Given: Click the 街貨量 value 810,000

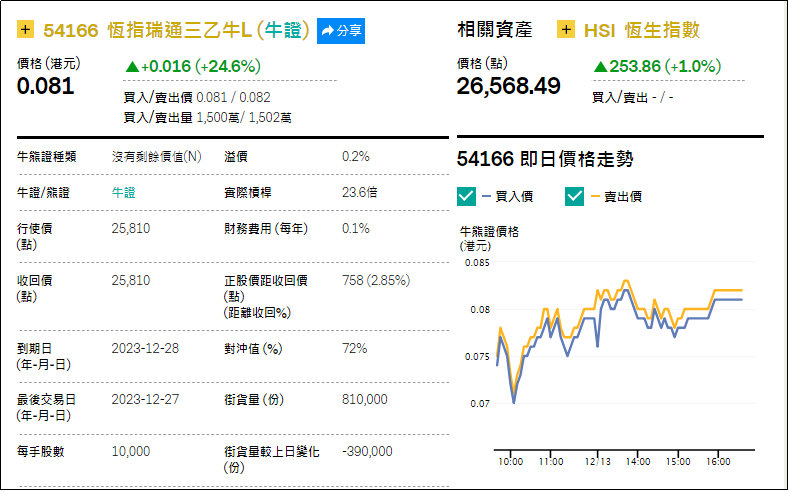Looking at the screenshot, I should click(365, 399).
